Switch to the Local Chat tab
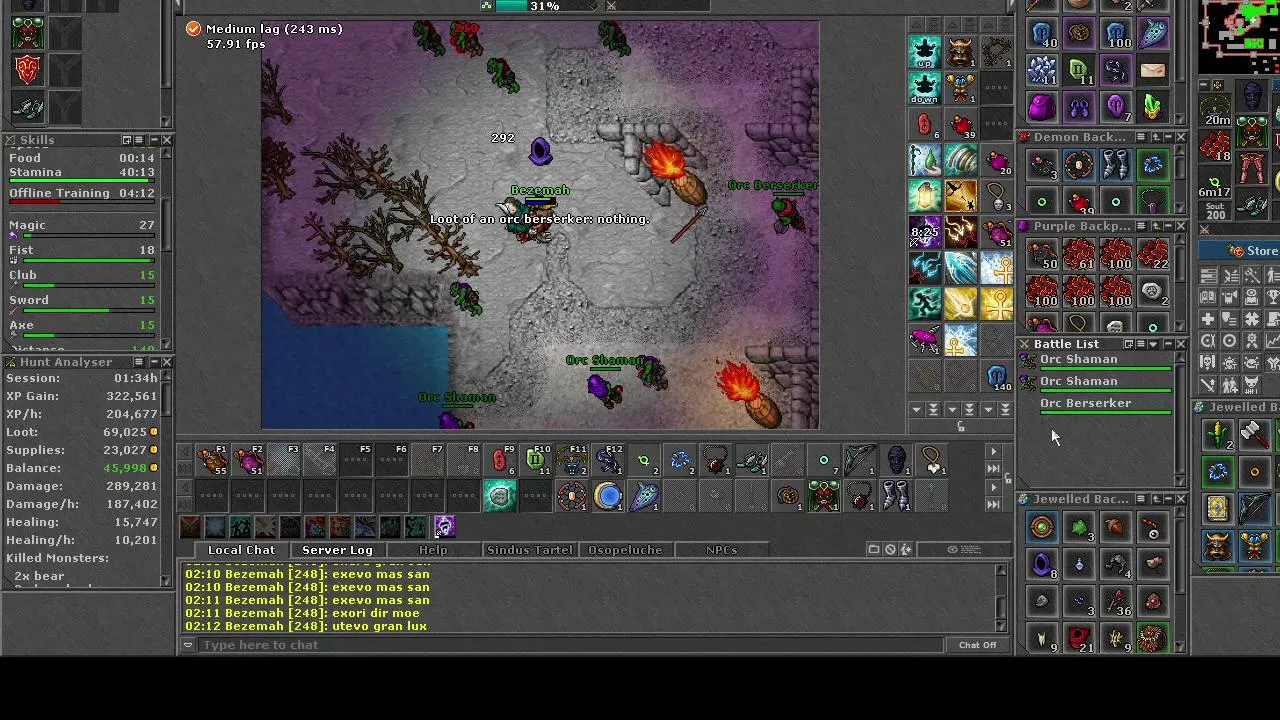Screen dimensions: 1280x720 click(241, 550)
